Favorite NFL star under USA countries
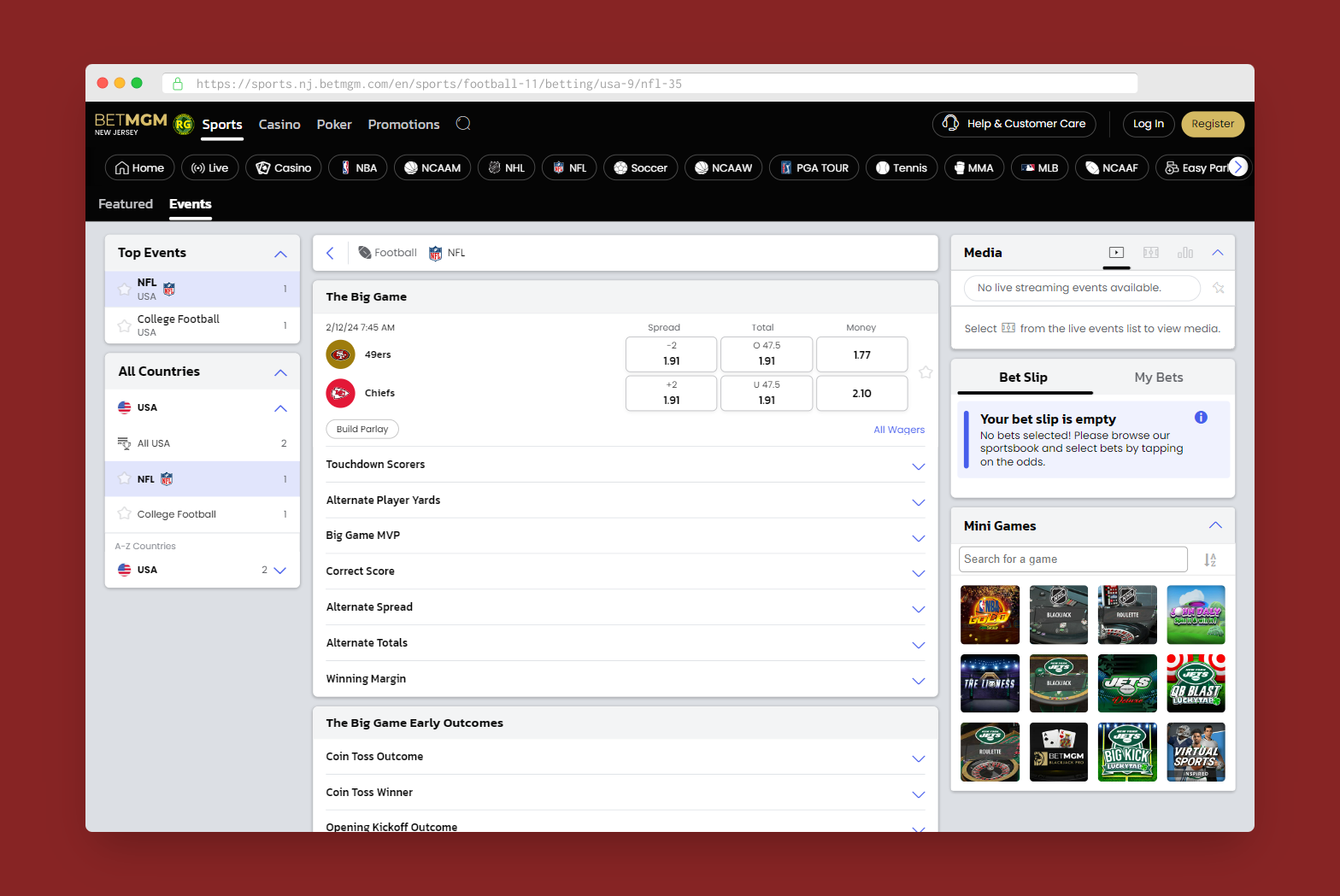Viewport: 1340px width, 896px height. tap(124, 478)
